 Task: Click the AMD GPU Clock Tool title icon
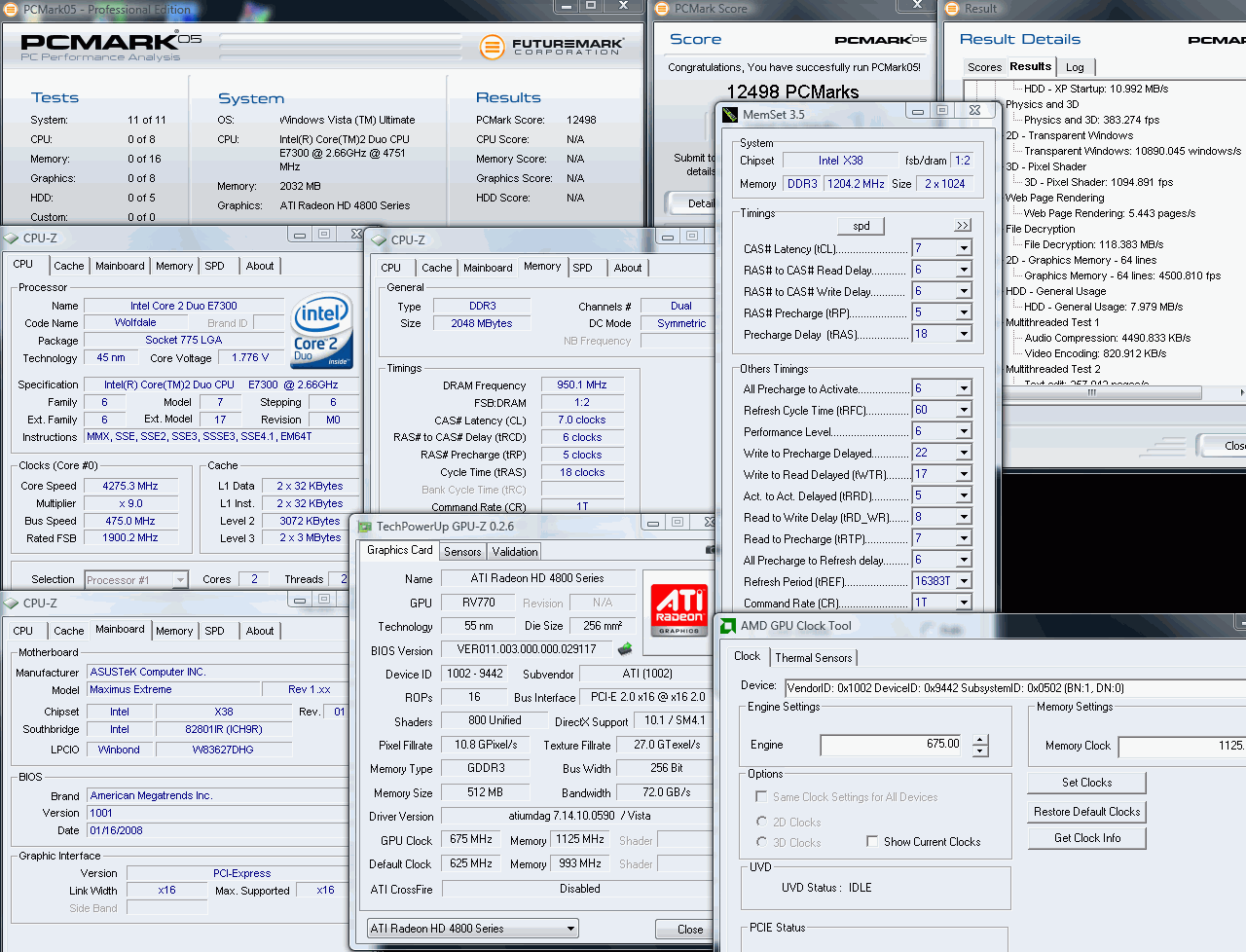[728, 626]
